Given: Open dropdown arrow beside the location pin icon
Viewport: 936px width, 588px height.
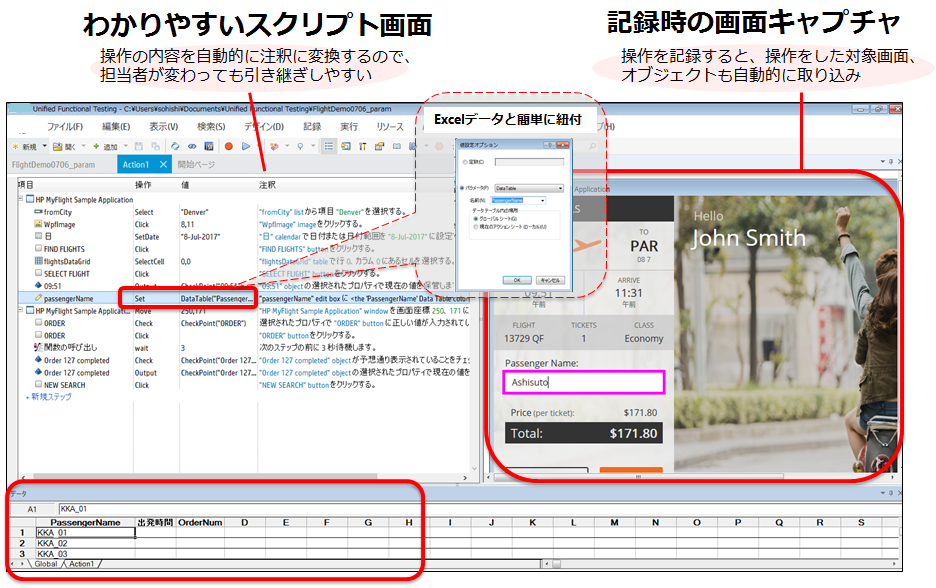Looking at the screenshot, I should pyautogui.click(x=313, y=146).
